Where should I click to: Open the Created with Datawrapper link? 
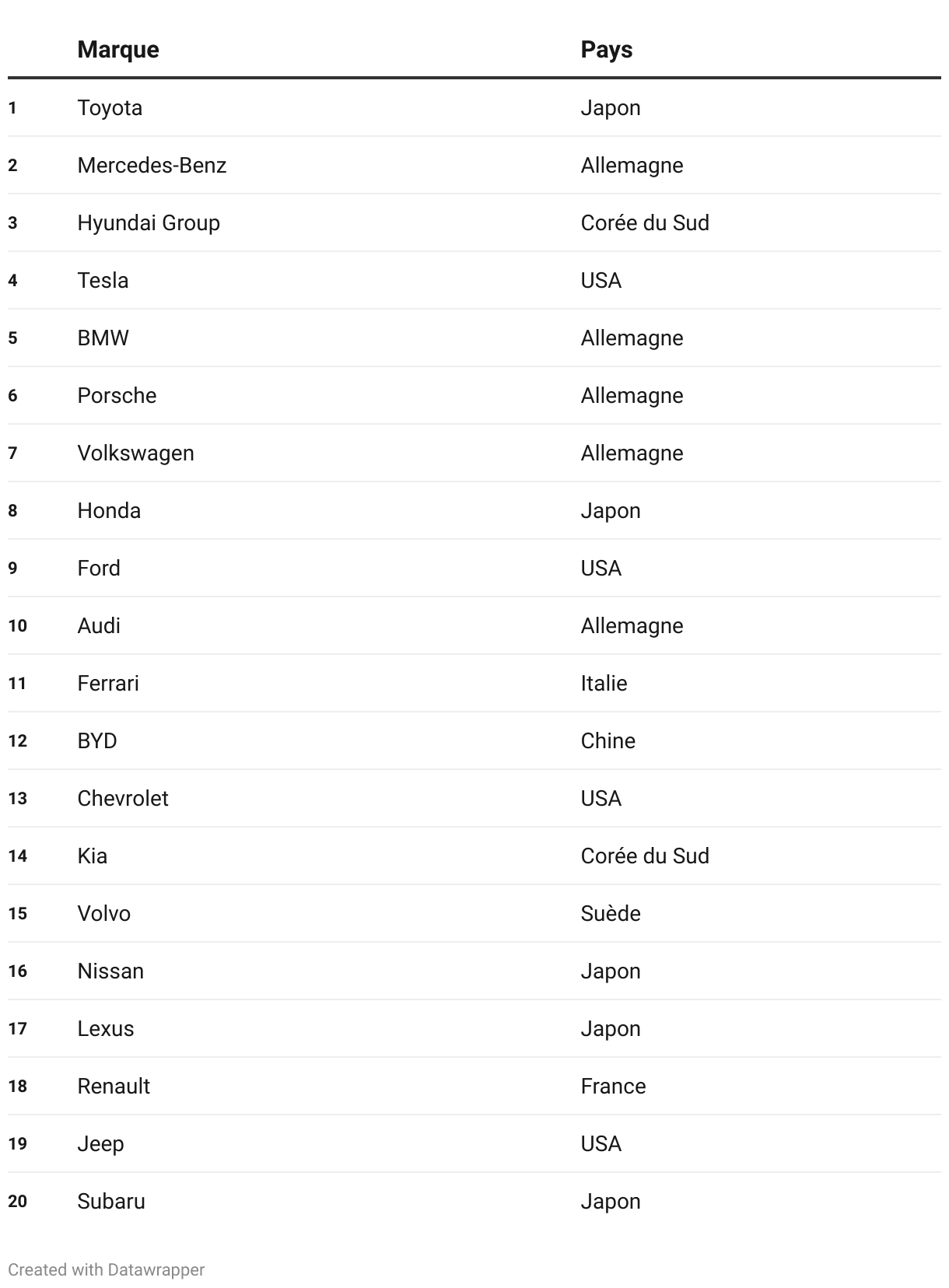[x=106, y=1269]
